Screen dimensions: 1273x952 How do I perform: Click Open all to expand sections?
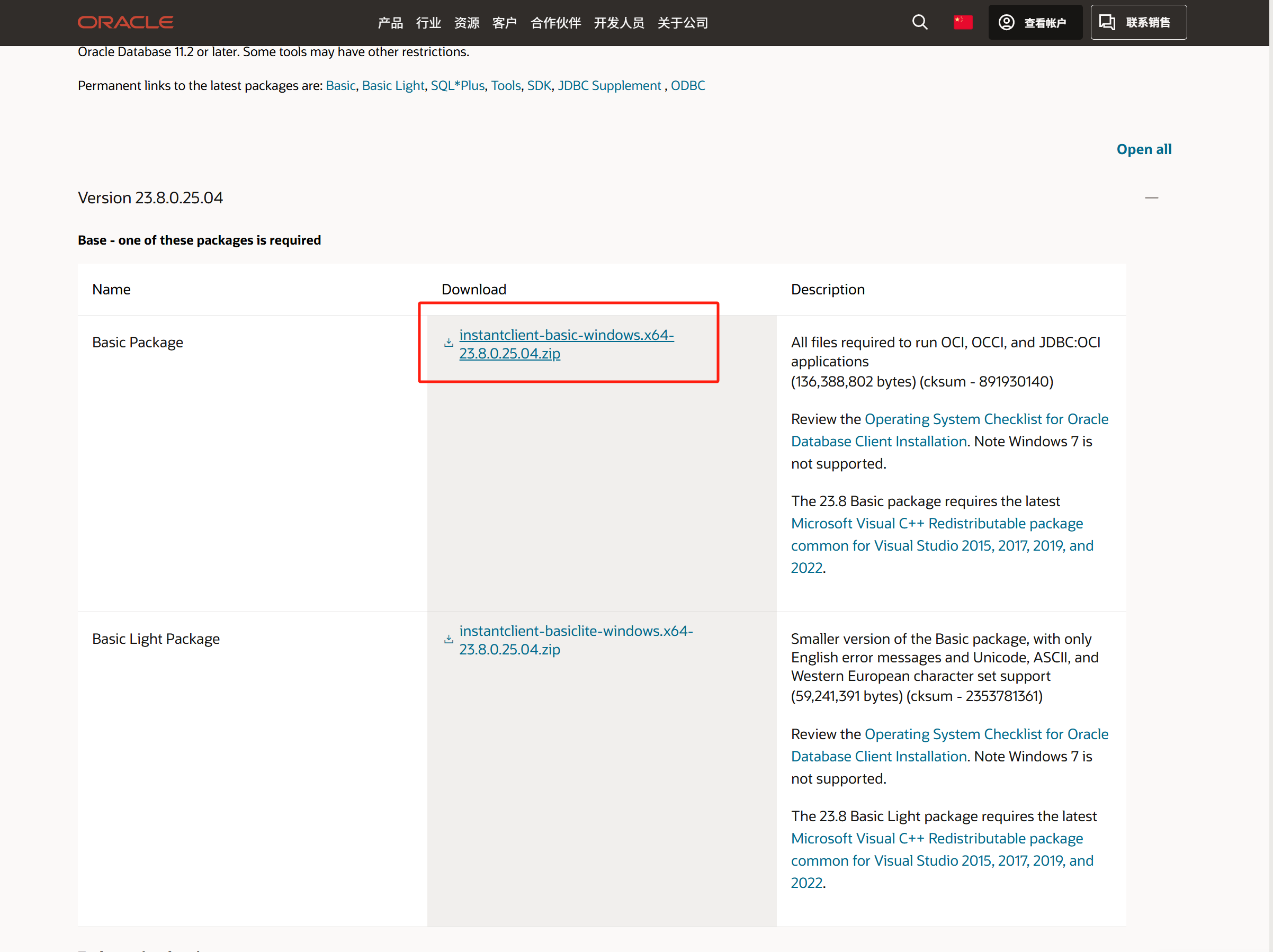pyautogui.click(x=1143, y=149)
